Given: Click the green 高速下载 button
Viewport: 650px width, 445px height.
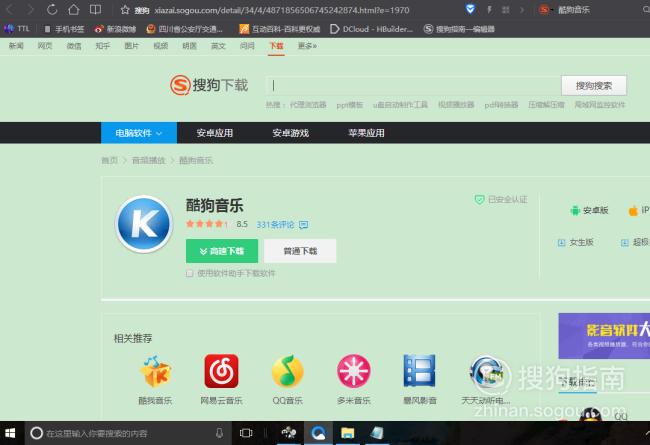Looking at the screenshot, I should 222,251.
